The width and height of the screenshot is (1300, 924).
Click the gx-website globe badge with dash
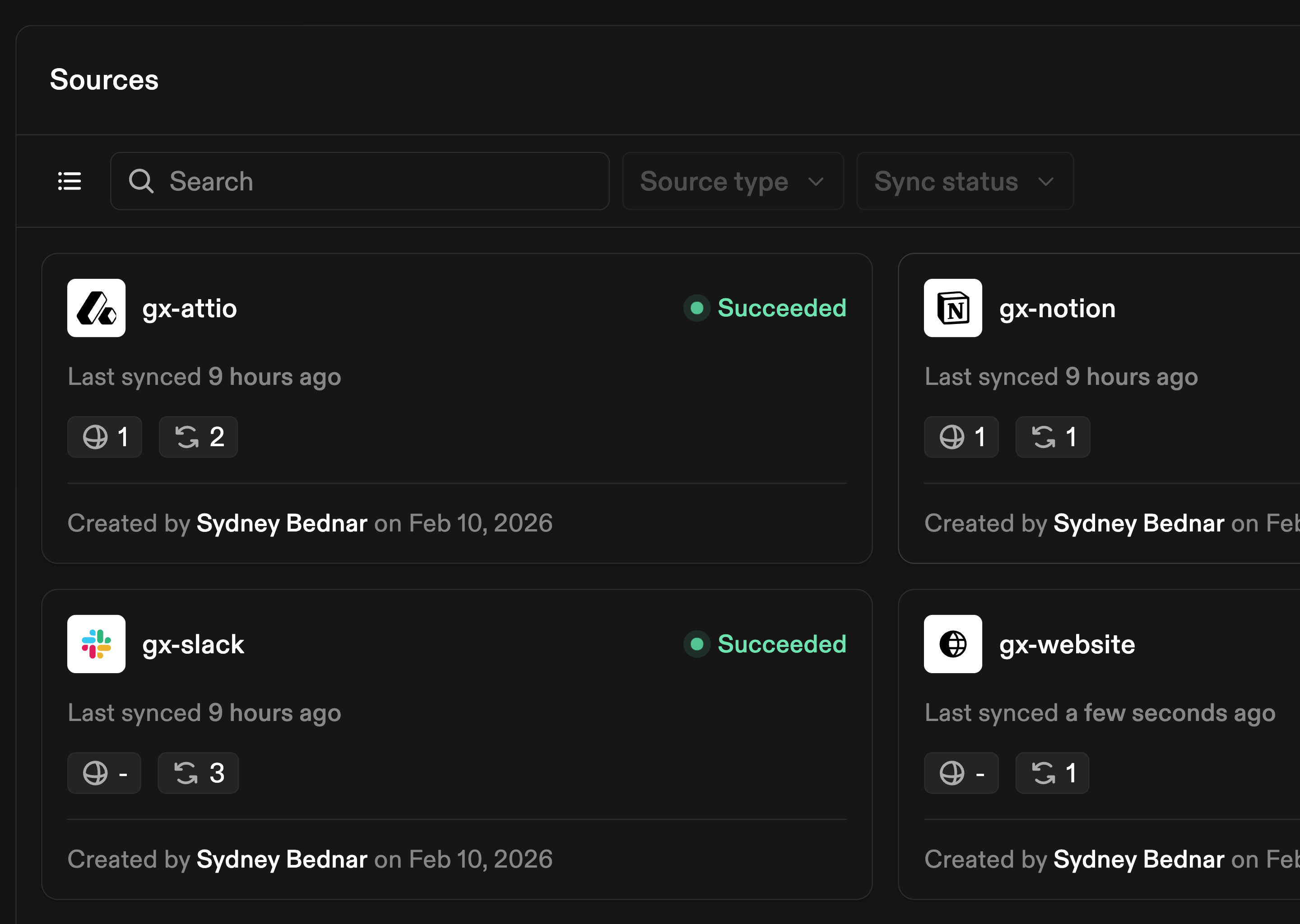(x=961, y=773)
